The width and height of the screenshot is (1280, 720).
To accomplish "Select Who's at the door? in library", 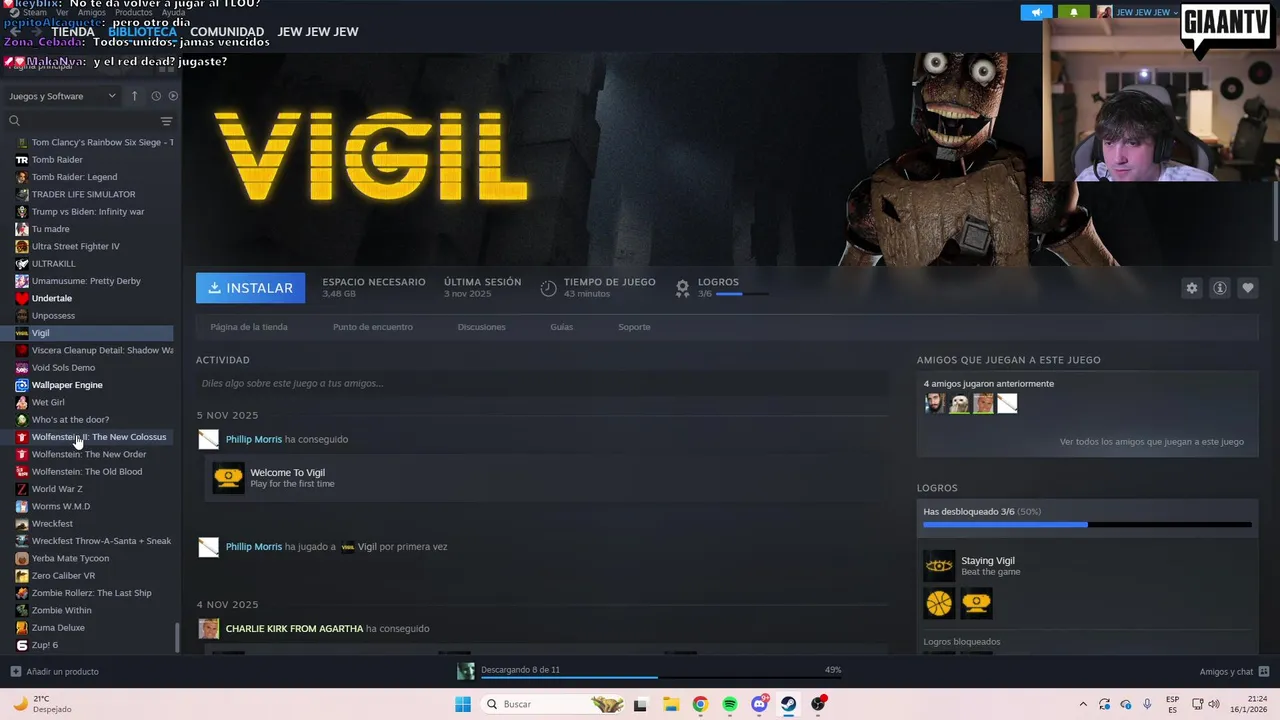I will 70,420.
